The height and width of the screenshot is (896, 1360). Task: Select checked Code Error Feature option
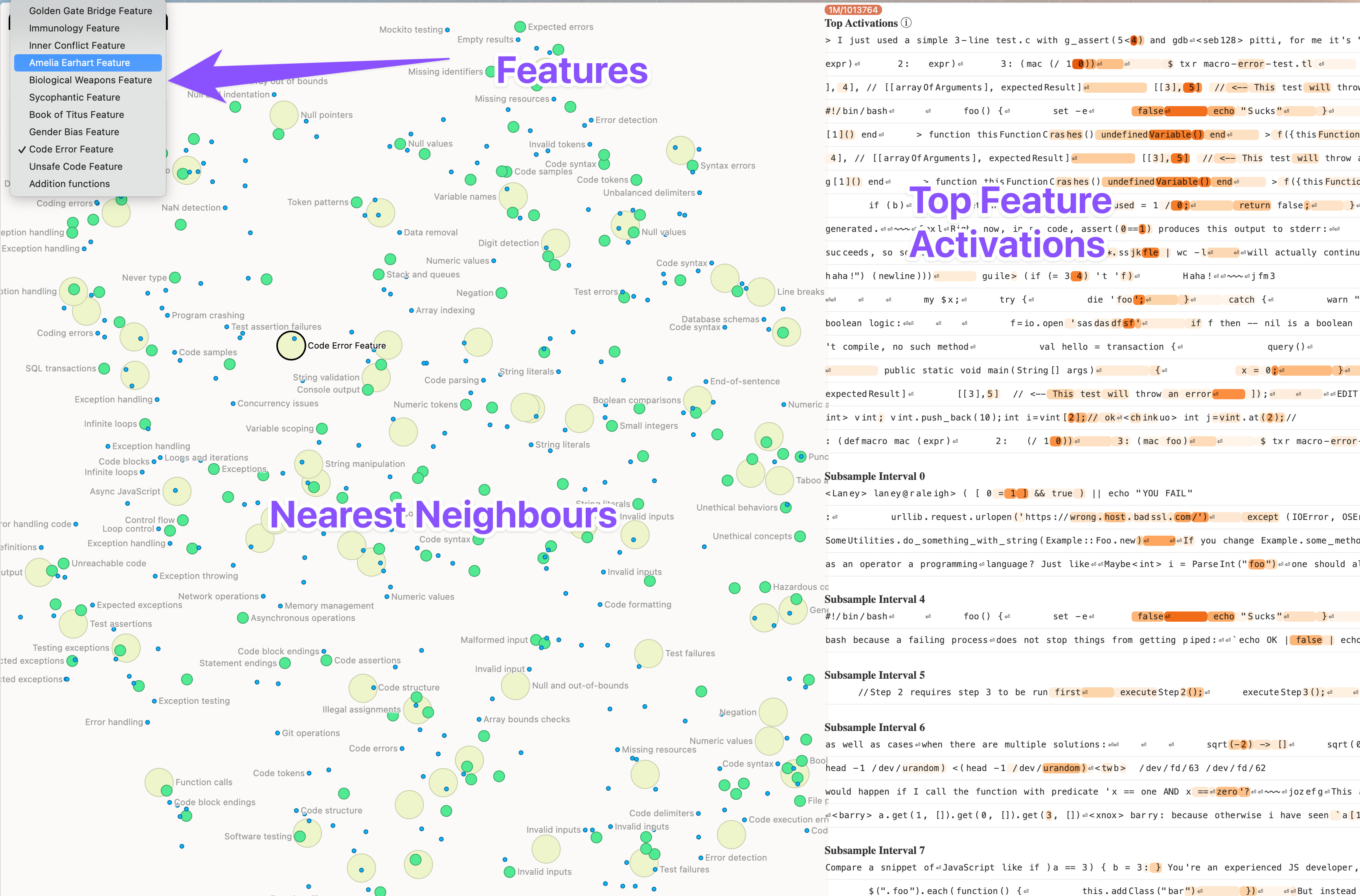click(x=72, y=149)
